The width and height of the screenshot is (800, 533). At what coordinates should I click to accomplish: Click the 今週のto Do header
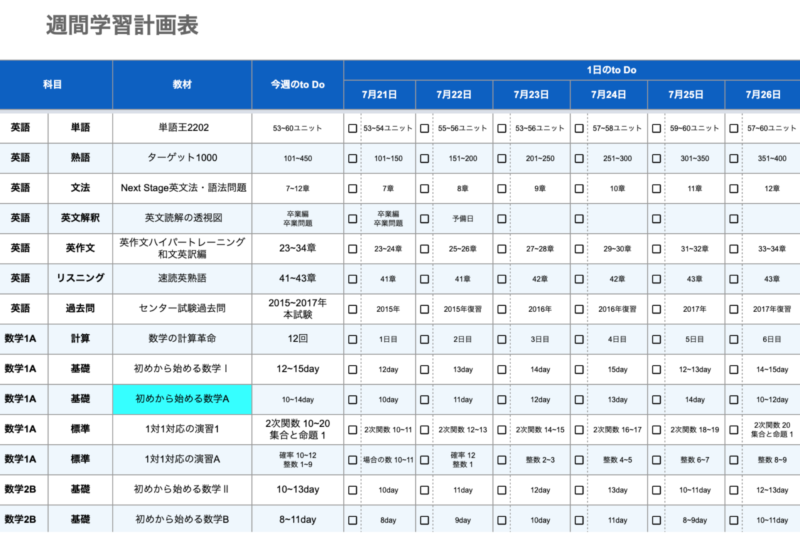coord(298,85)
